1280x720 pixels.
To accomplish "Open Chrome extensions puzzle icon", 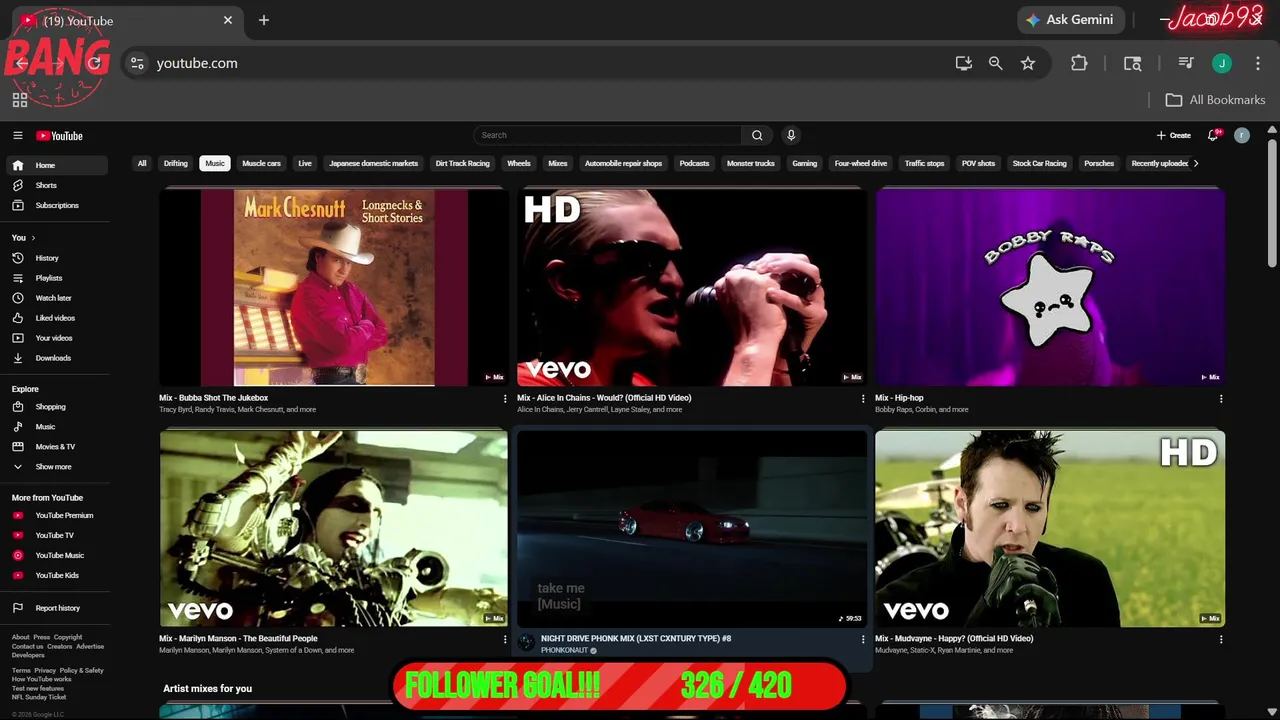I will (1079, 63).
